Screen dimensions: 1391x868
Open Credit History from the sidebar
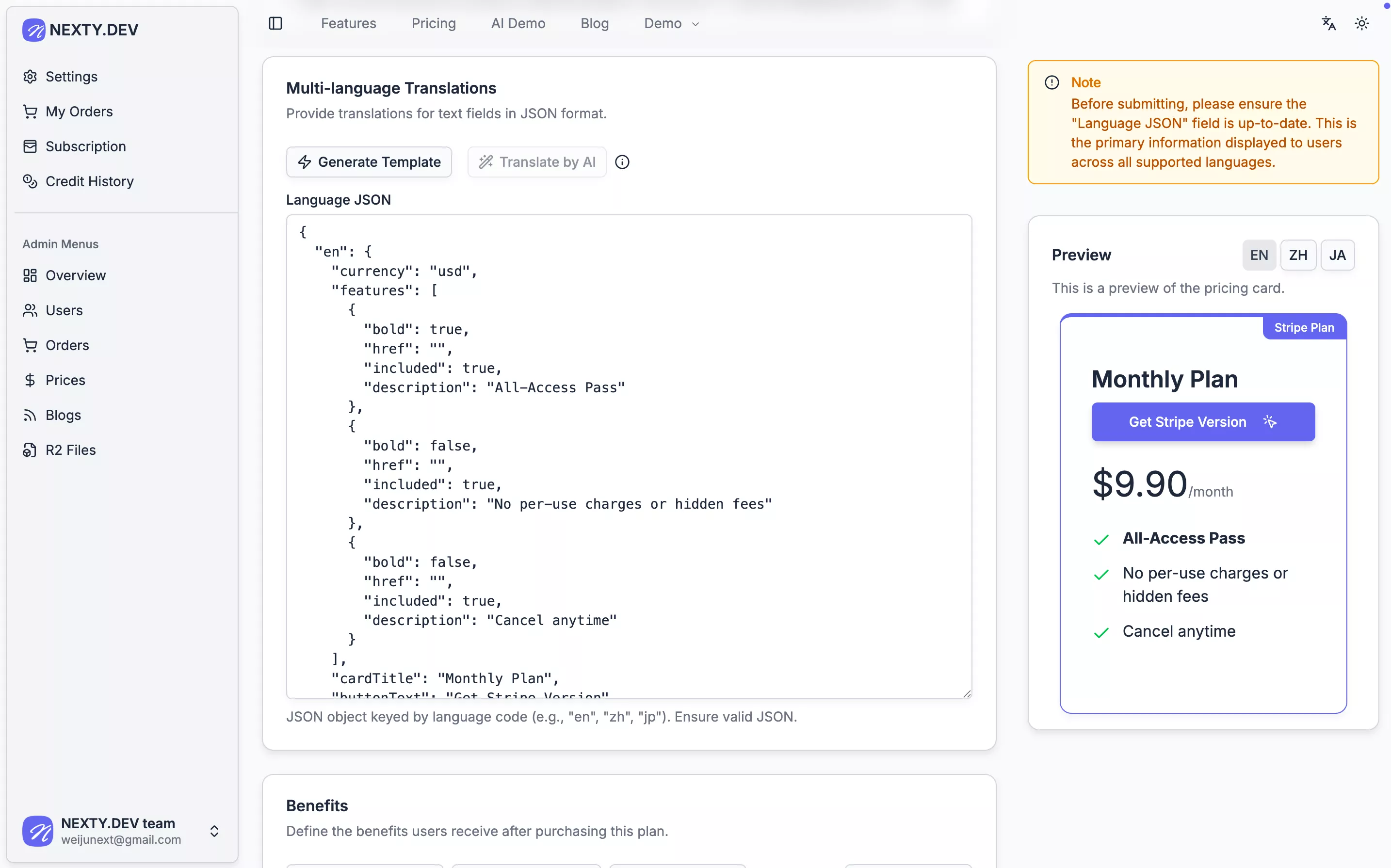89,181
